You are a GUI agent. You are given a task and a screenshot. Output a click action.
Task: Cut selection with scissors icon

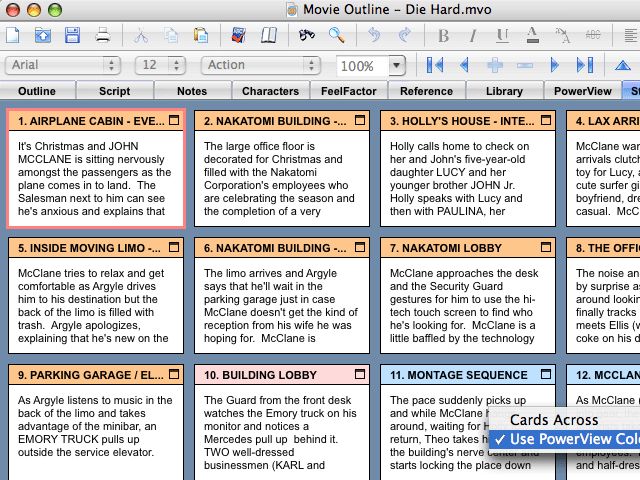tap(141, 36)
